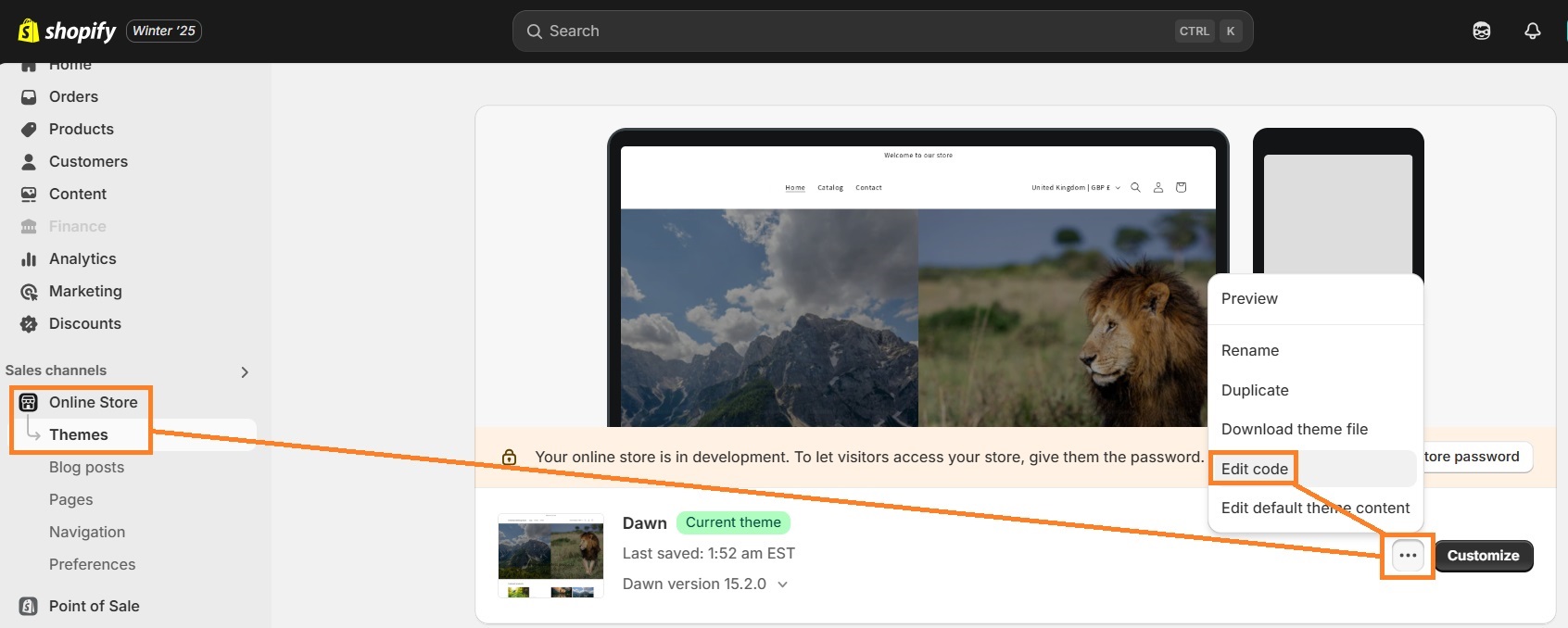This screenshot has width=1568, height=628.
Task: Click preview's search icon
Action: [x=1135, y=187]
